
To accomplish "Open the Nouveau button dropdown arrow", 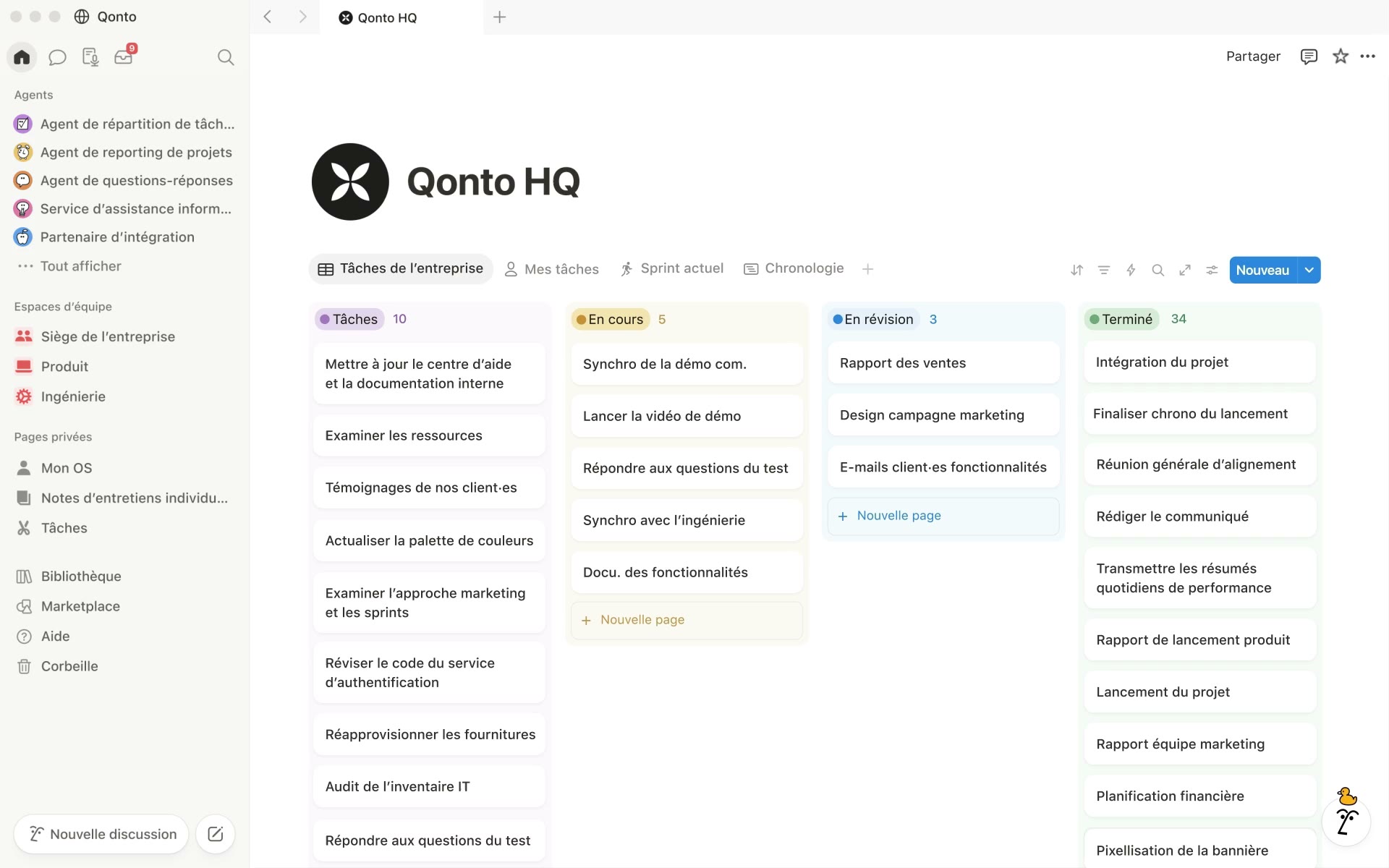I will click(x=1309, y=270).
